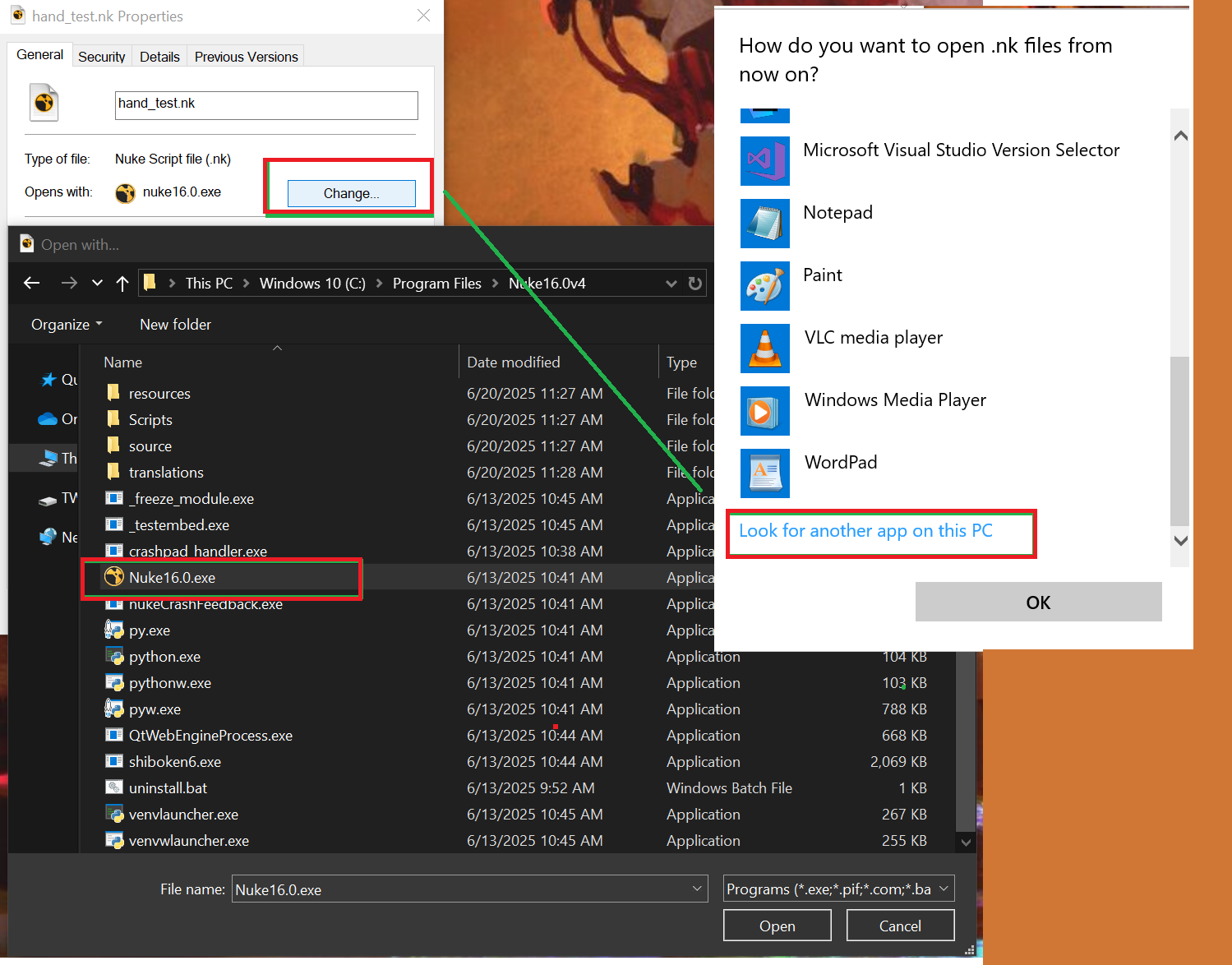
Task: Select venvwlauncher.exe file
Action: pos(189,841)
